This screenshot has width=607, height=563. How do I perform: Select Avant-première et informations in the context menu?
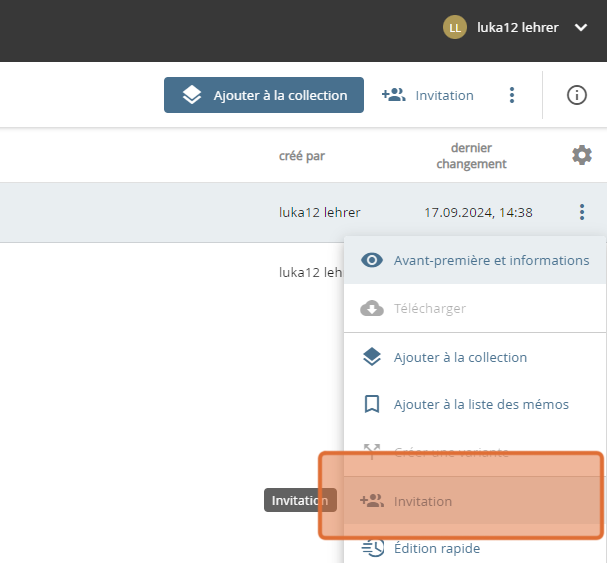click(490, 260)
